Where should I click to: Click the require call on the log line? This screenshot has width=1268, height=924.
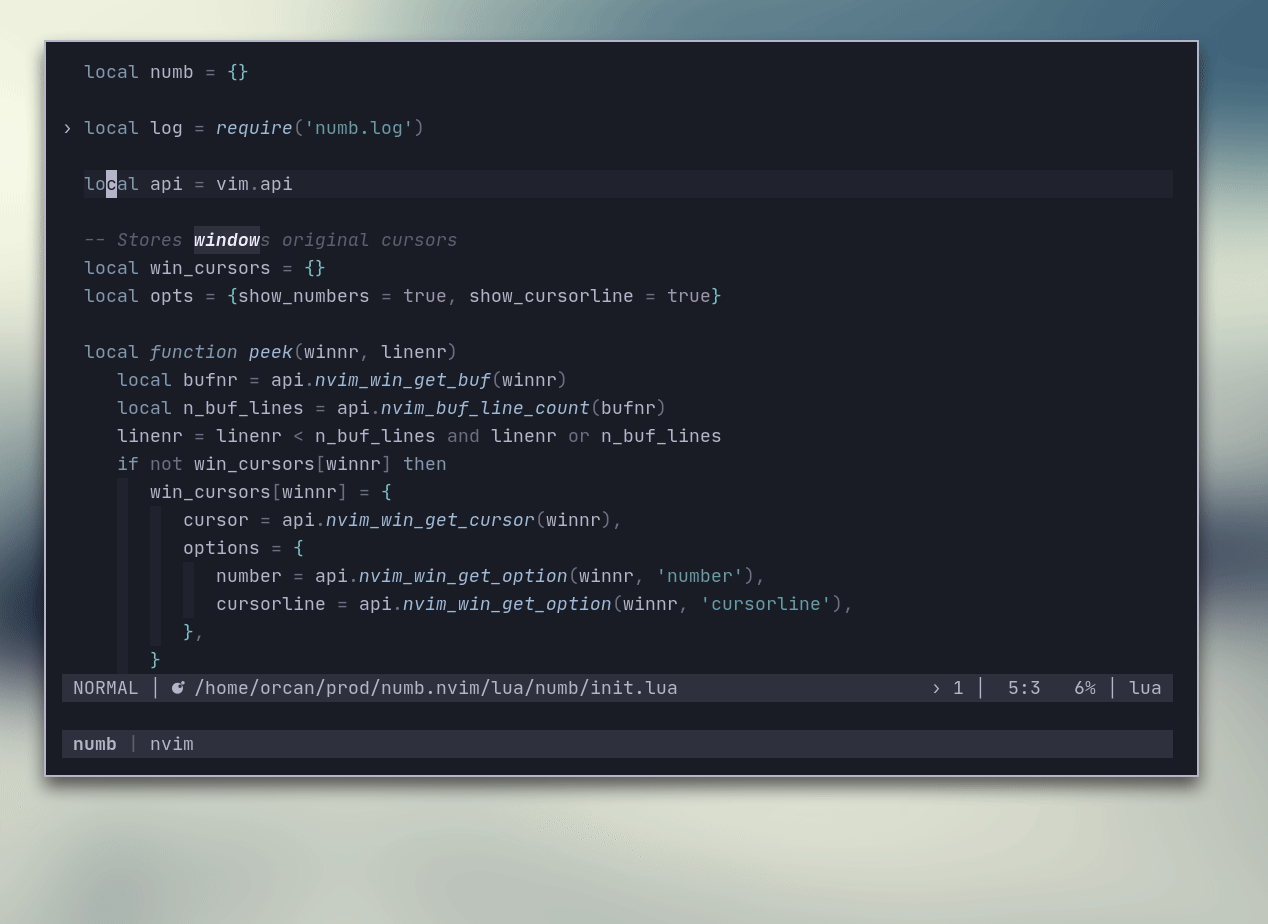click(x=254, y=128)
